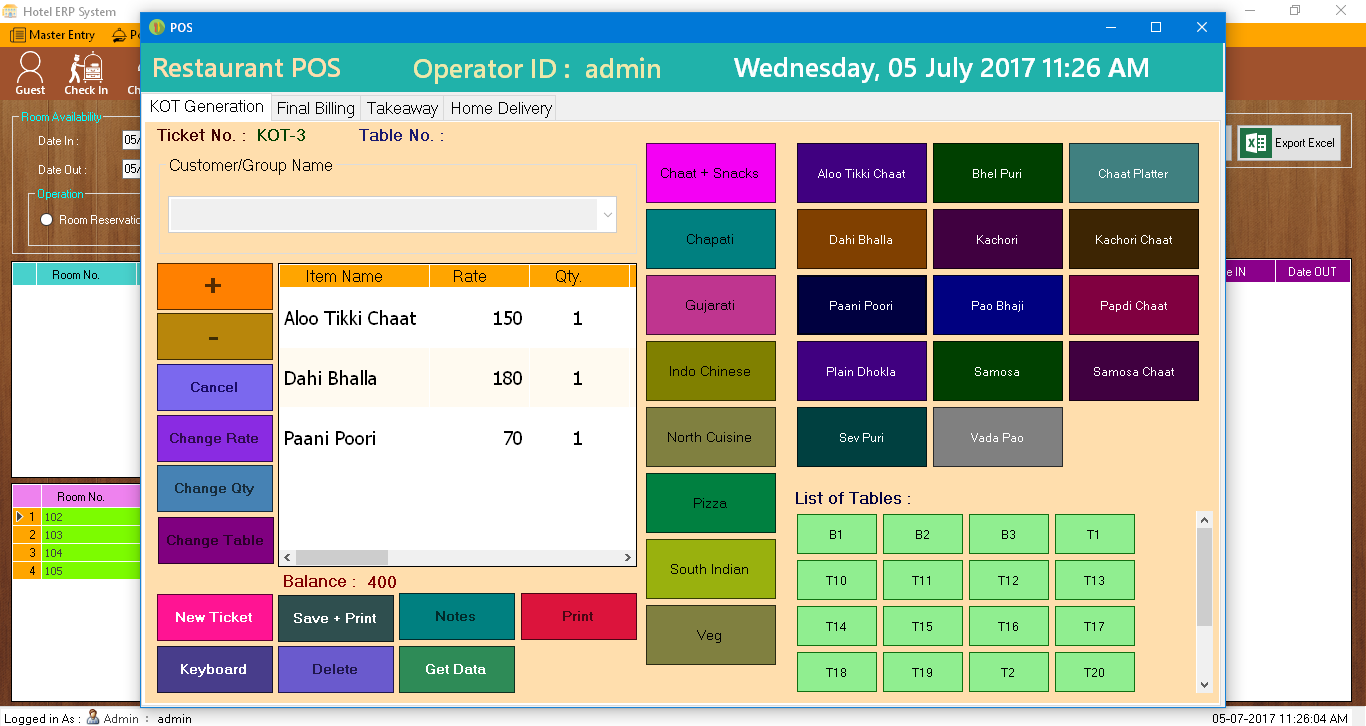Image resolution: width=1366 pixels, height=726 pixels.
Task: Select South Indian category
Action: pos(711,569)
